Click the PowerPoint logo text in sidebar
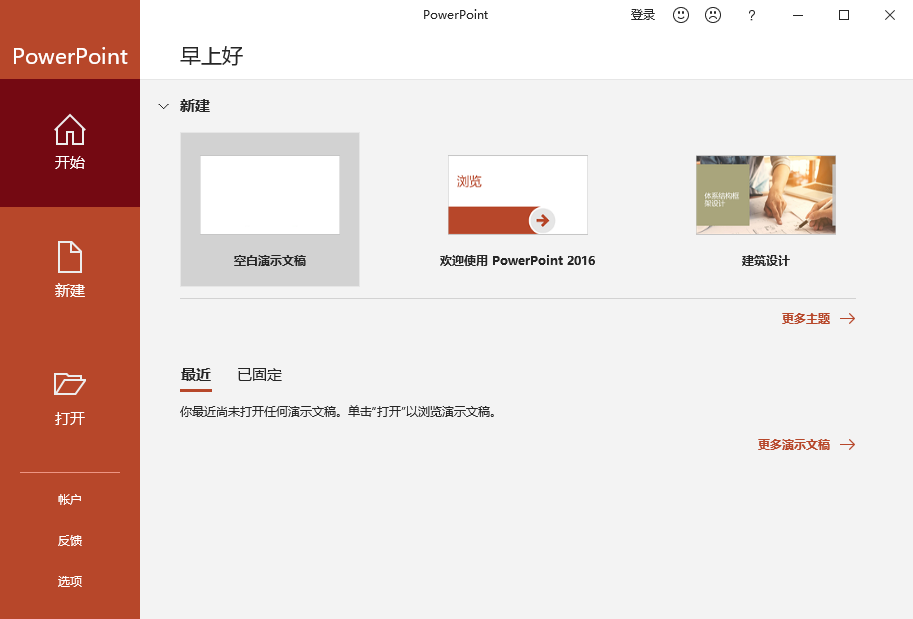Screen dimensions: 913x619 click(70, 56)
